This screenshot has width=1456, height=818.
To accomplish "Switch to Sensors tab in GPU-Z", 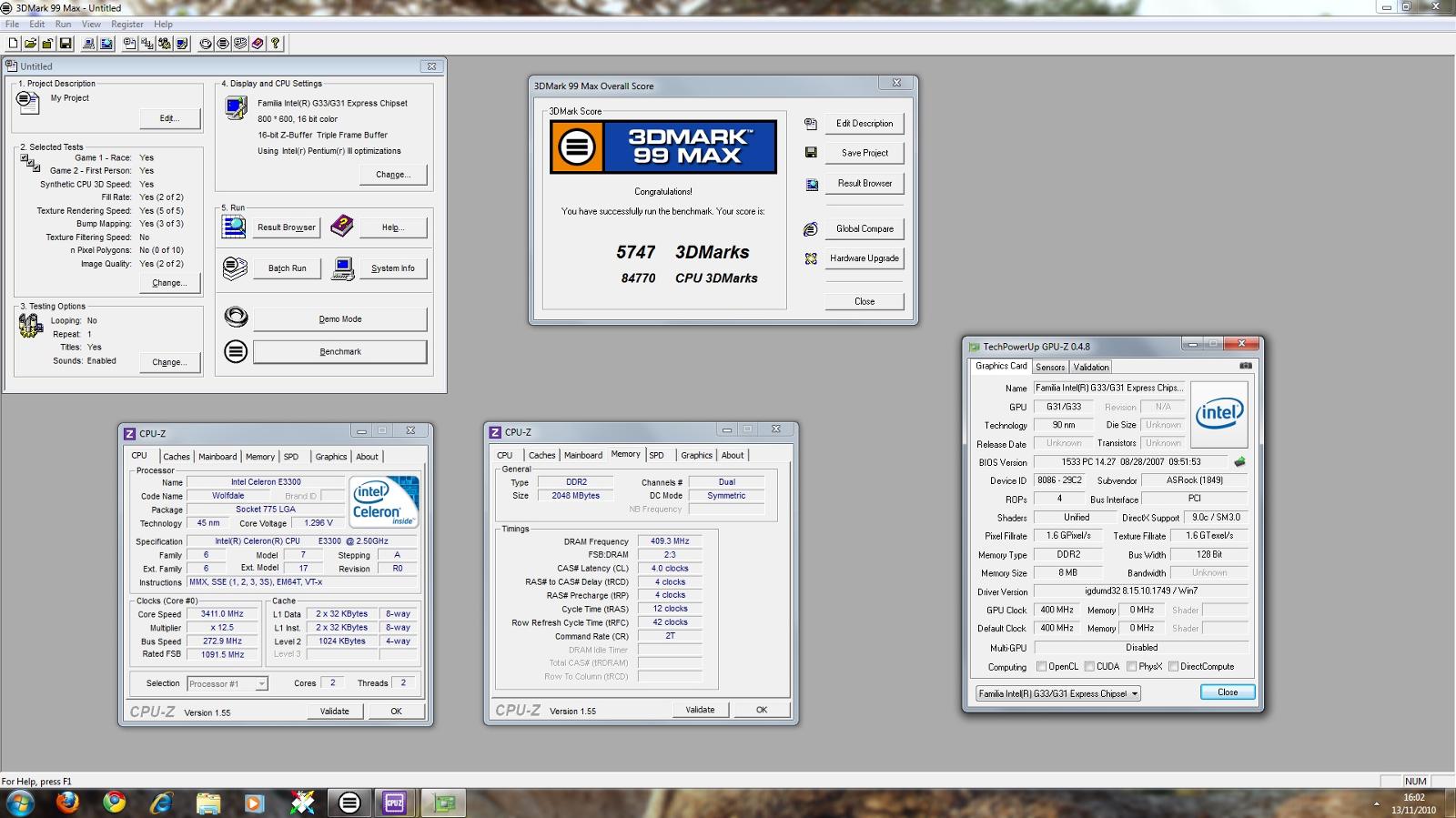I will click(1050, 367).
